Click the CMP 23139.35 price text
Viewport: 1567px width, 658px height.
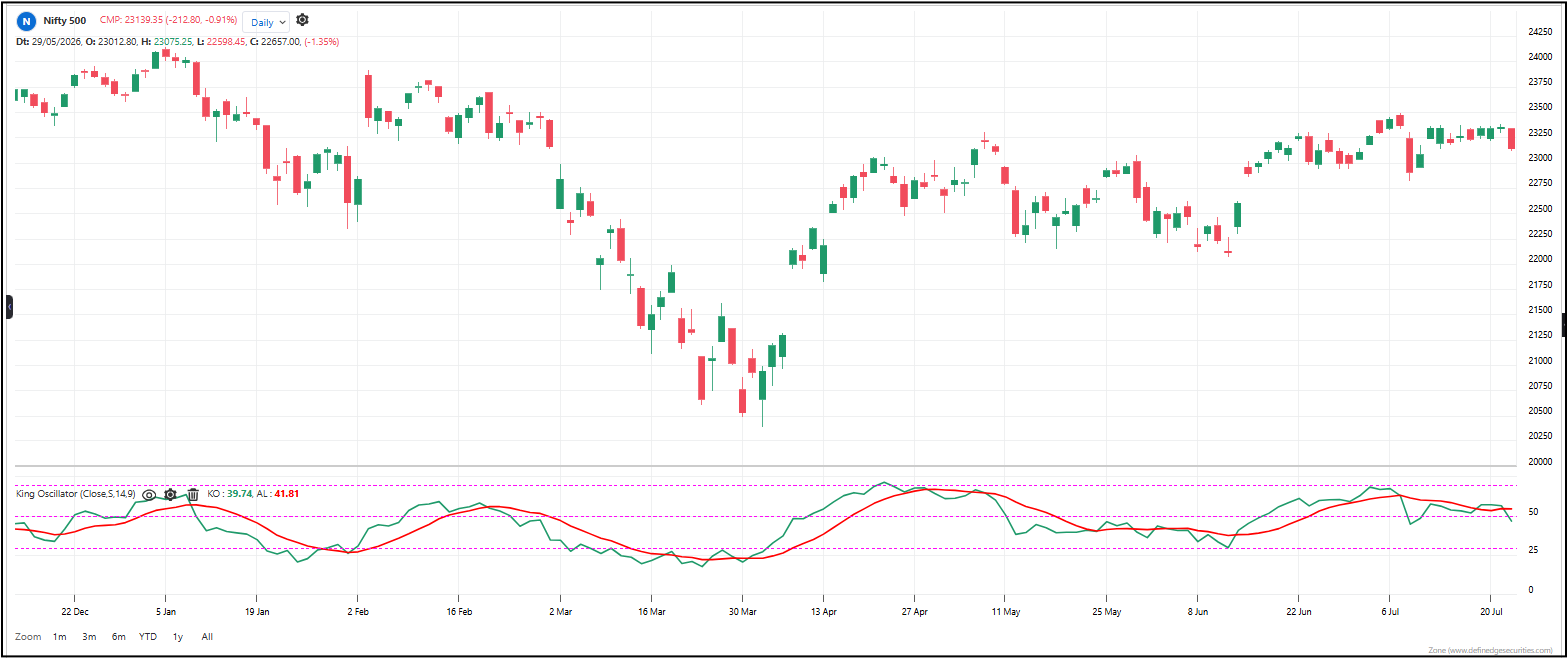pyautogui.click(x=168, y=20)
